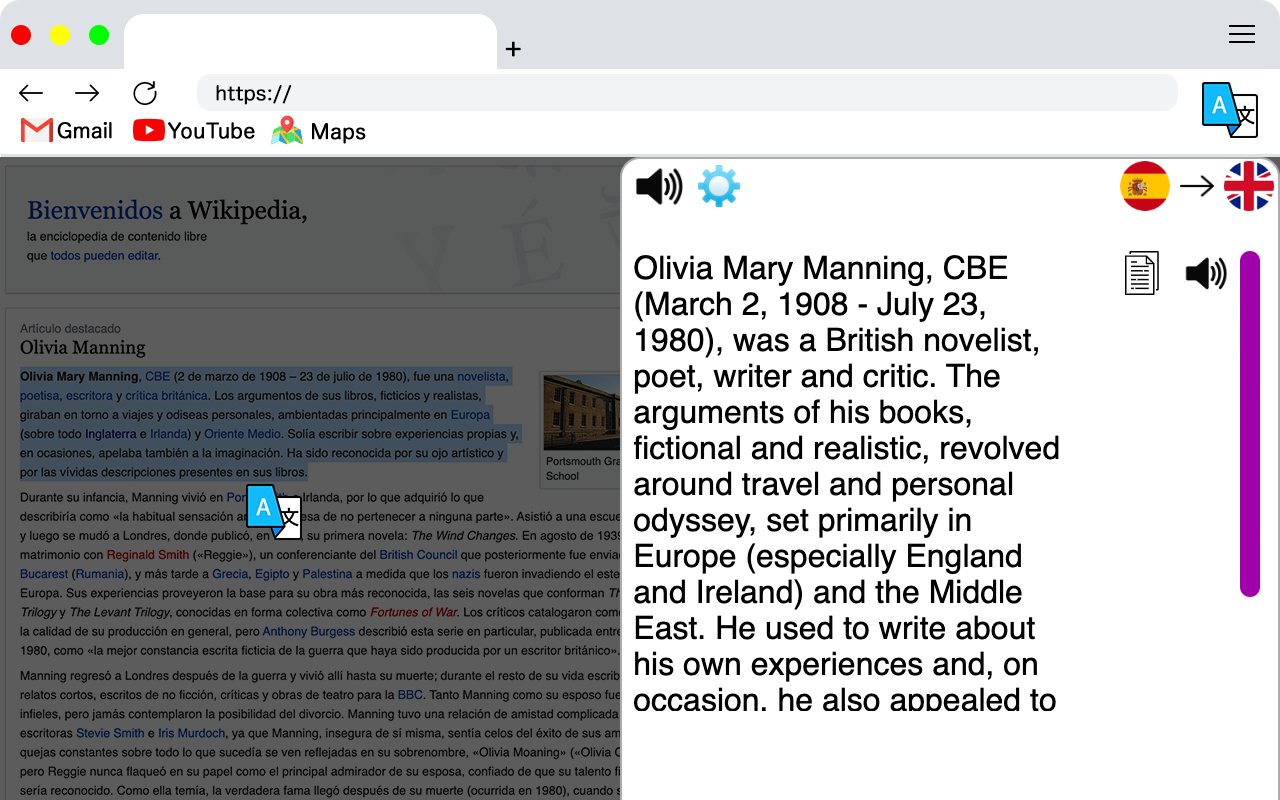Open the red "Fortunes of War" link
Screen dimensions: 1280x800
coord(414,612)
